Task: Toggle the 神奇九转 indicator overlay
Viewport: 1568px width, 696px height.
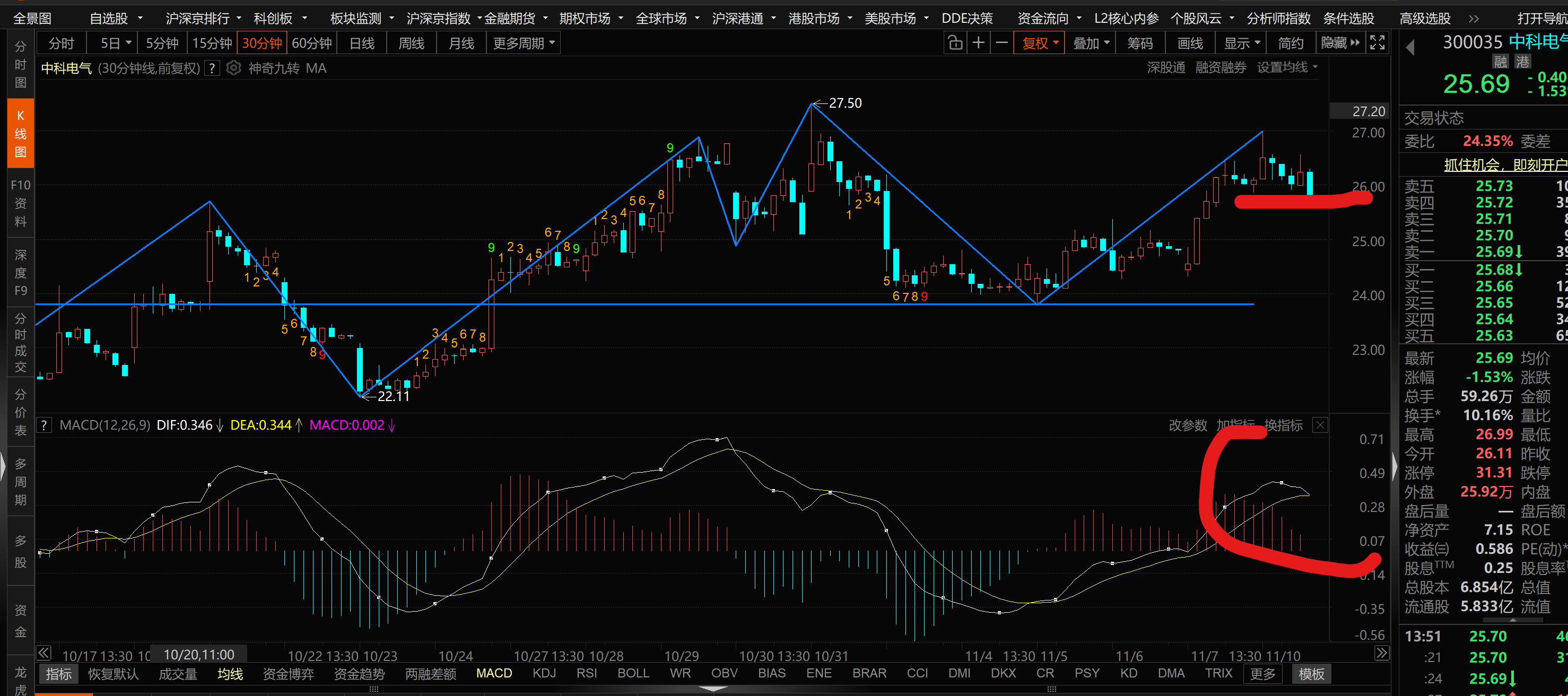Action: pyautogui.click(x=273, y=68)
